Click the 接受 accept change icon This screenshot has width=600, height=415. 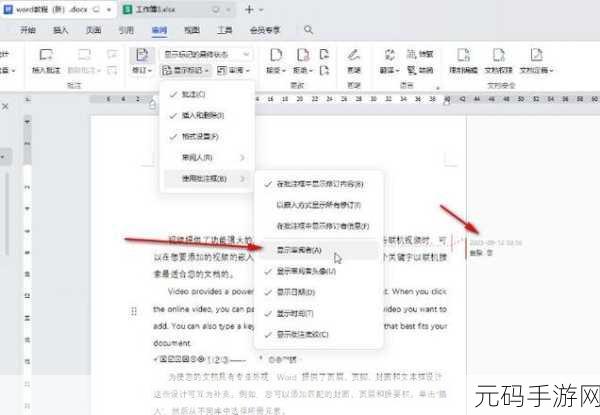[x=276, y=55]
